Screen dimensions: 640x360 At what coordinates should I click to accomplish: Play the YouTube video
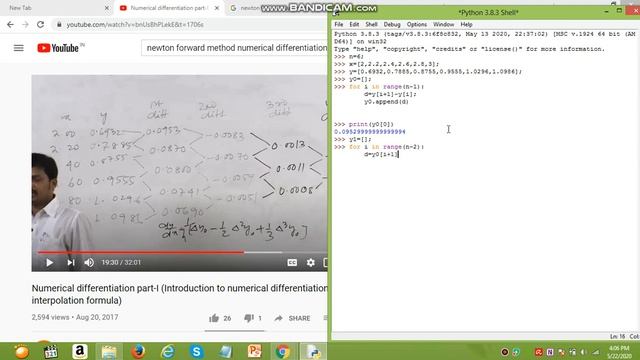[49, 262]
